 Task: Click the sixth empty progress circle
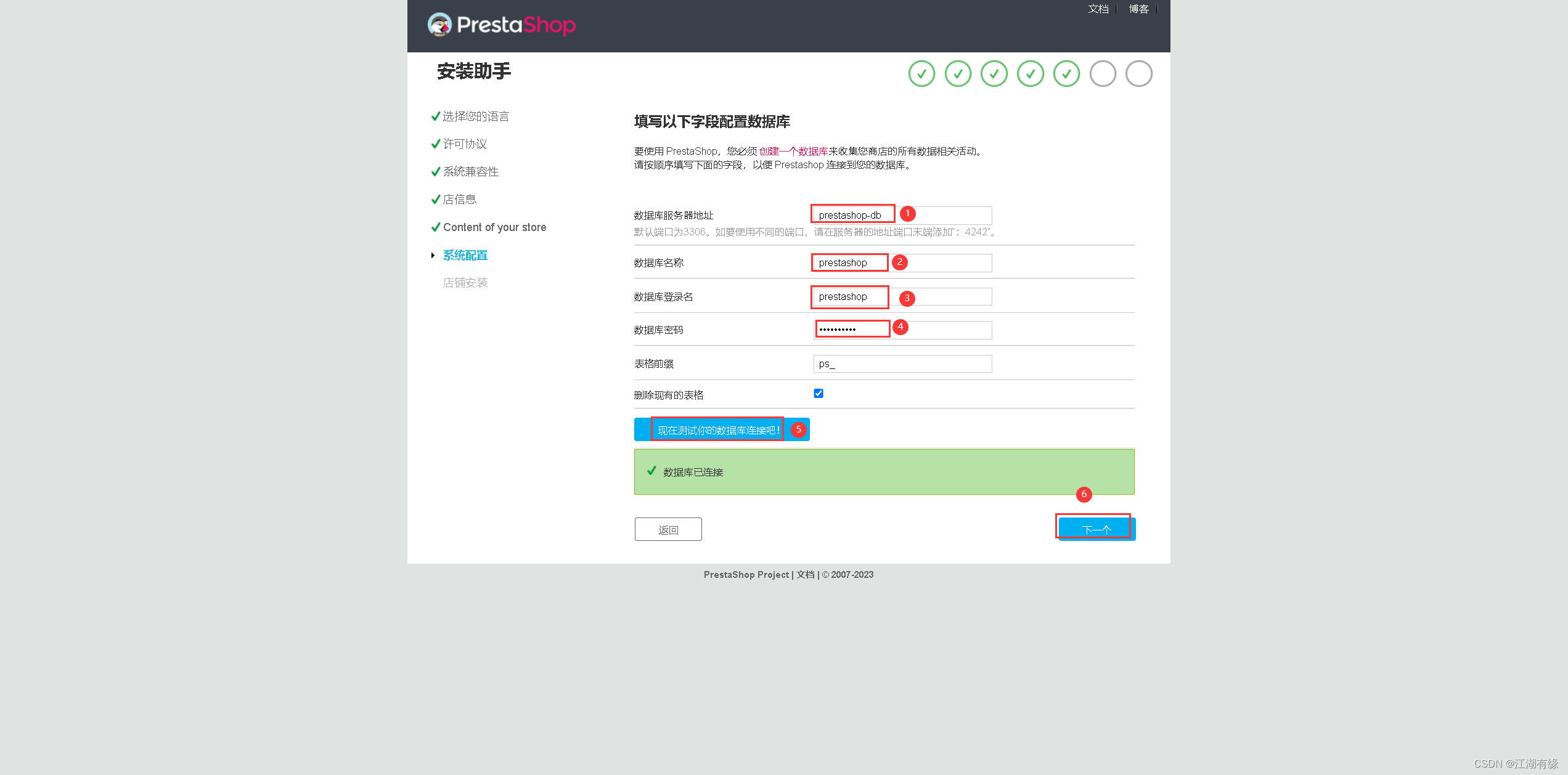tap(1103, 74)
